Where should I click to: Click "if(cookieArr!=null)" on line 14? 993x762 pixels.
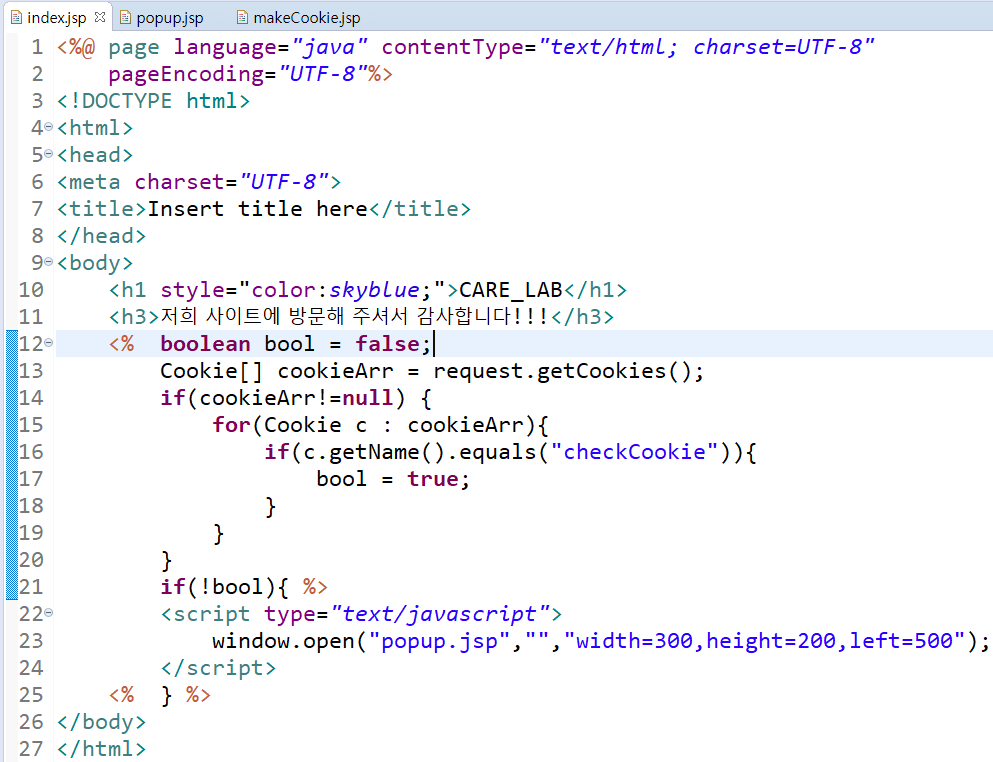282,398
